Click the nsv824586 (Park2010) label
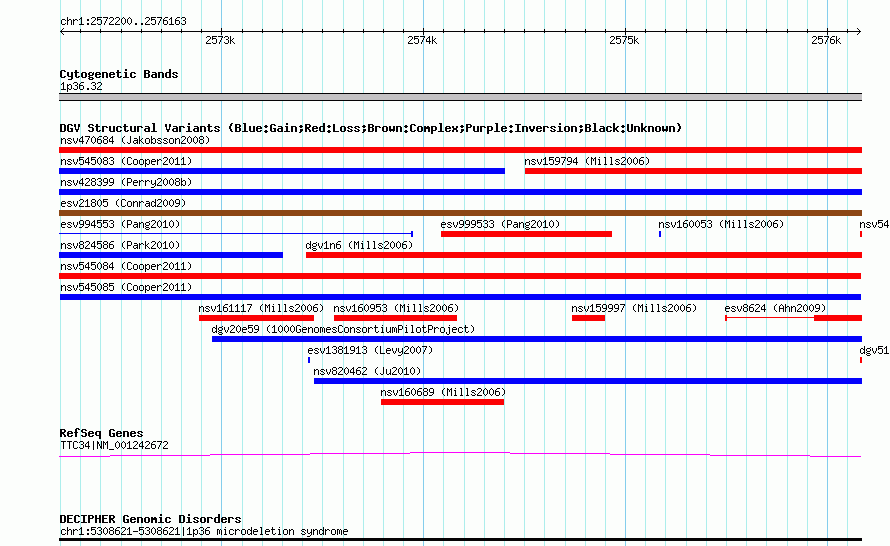The height and width of the screenshot is (546, 890). coord(120,245)
